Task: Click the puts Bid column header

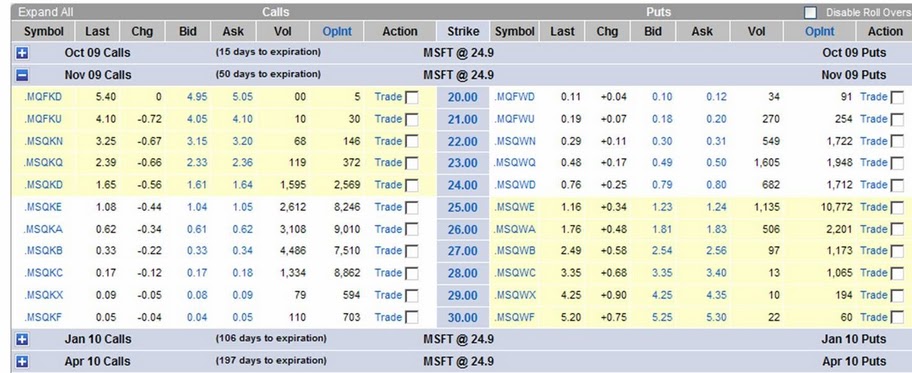Action: 653,31
